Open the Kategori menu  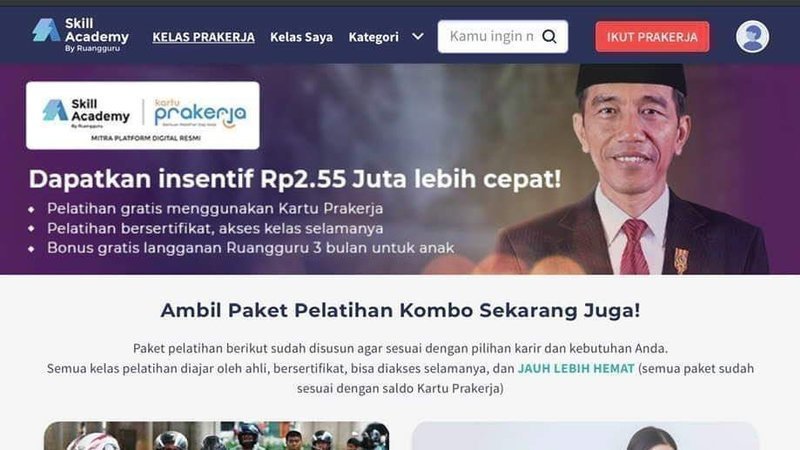coord(373,37)
